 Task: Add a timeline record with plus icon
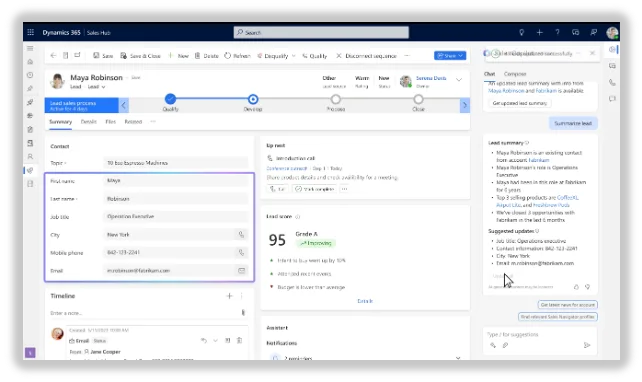point(229,296)
